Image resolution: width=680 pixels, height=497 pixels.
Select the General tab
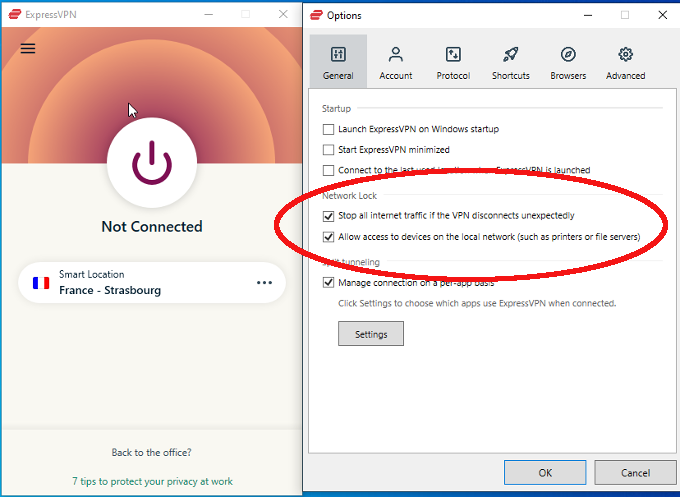(x=338, y=62)
